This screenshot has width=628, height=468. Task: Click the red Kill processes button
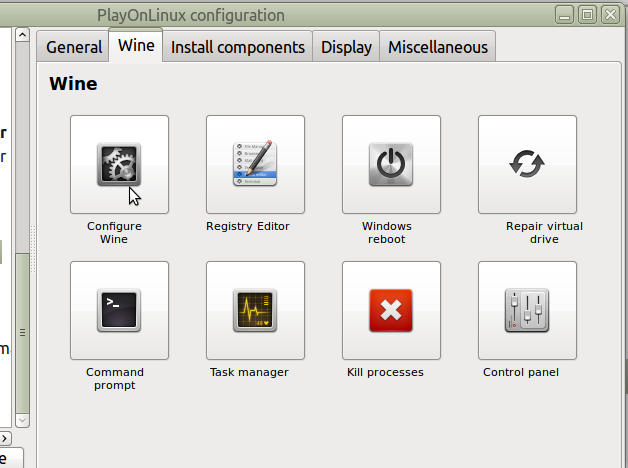click(x=391, y=310)
